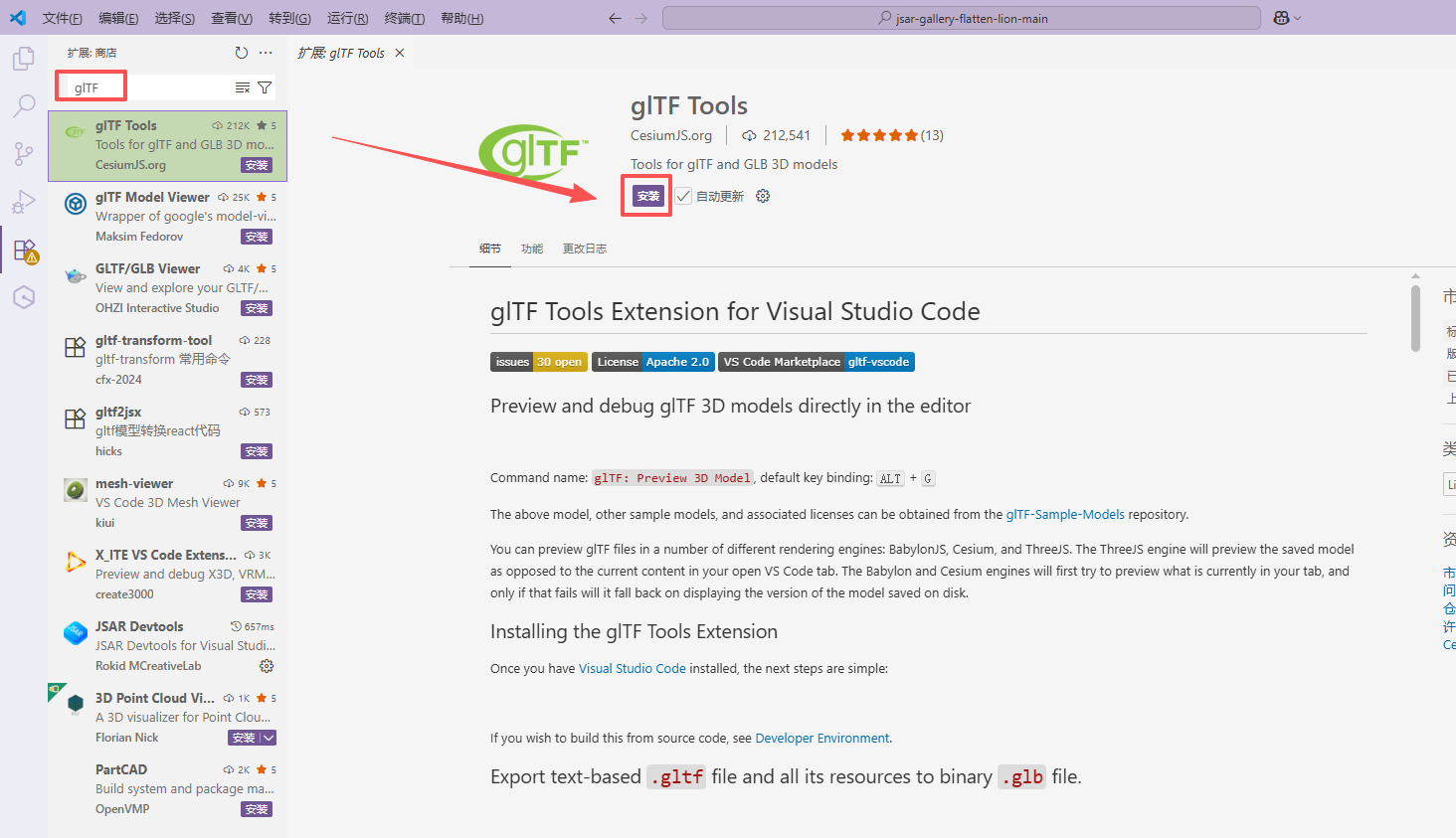Select the 3D Point Cloud extension icon
Viewport: 1456px width, 838px height.
coord(76,705)
